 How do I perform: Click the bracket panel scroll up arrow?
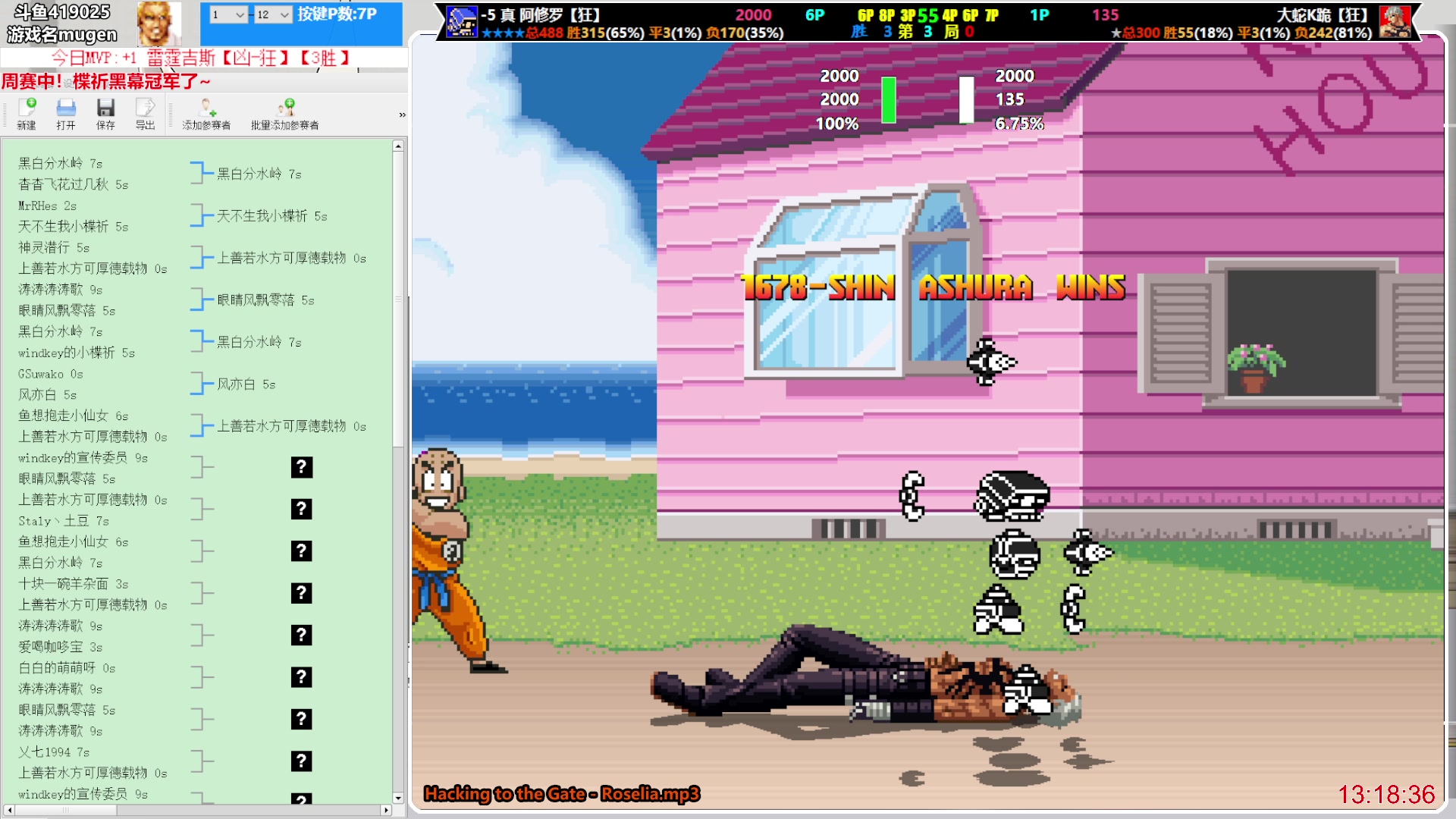click(x=398, y=146)
